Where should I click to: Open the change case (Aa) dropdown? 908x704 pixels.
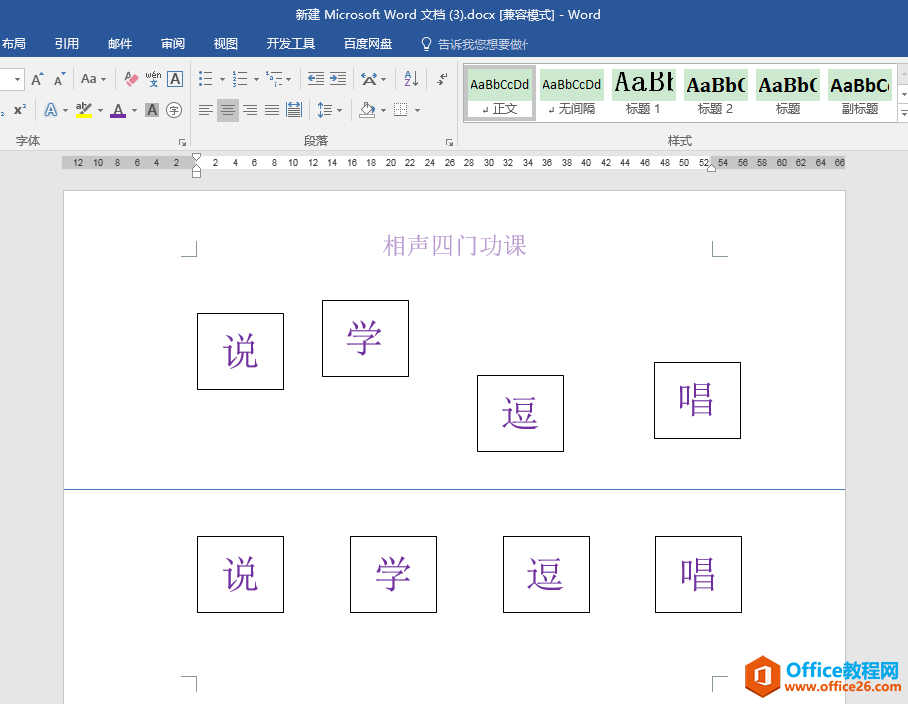pos(93,79)
